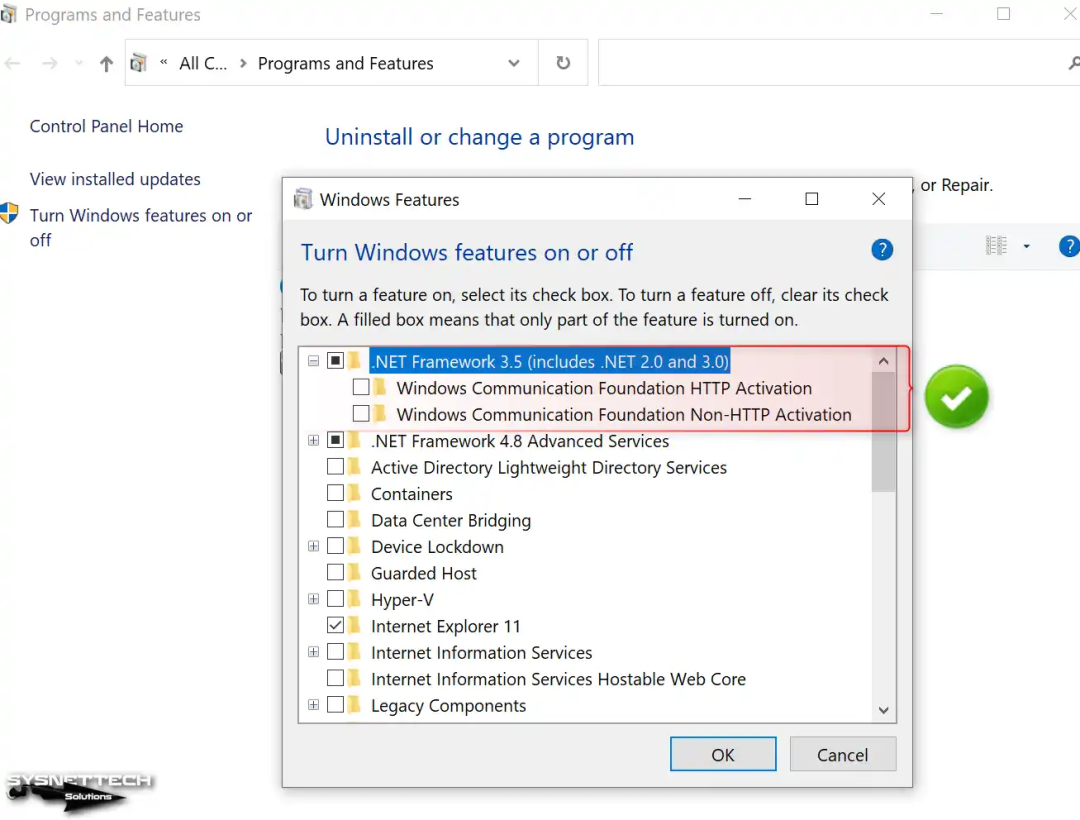This screenshot has width=1080, height=820.
Task: Click the Hyper-V folder icon
Action: (355, 599)
